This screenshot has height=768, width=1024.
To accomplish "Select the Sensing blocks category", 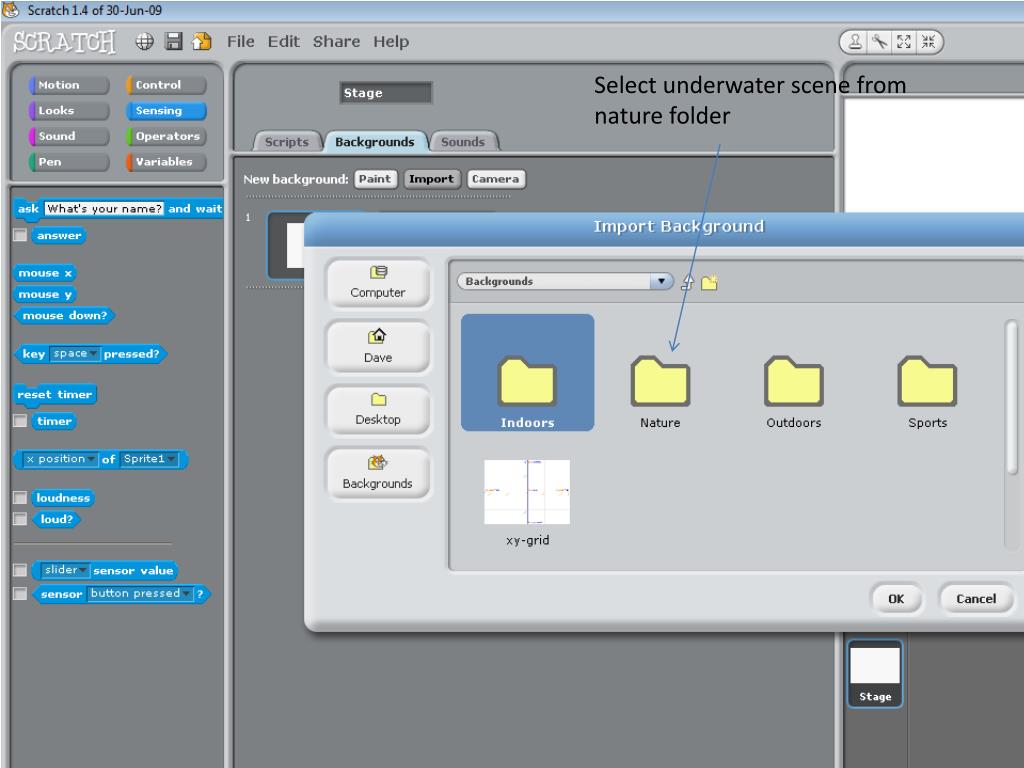I will tap(166, 110).
